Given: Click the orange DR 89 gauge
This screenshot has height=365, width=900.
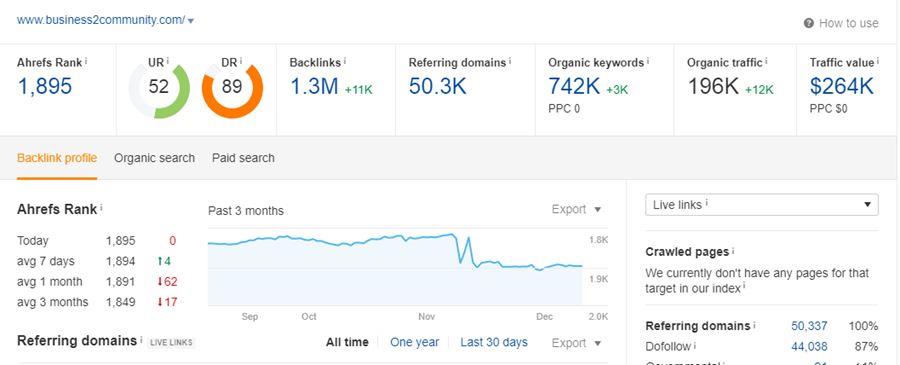Looking at the screenshot, I should point(232,88).
